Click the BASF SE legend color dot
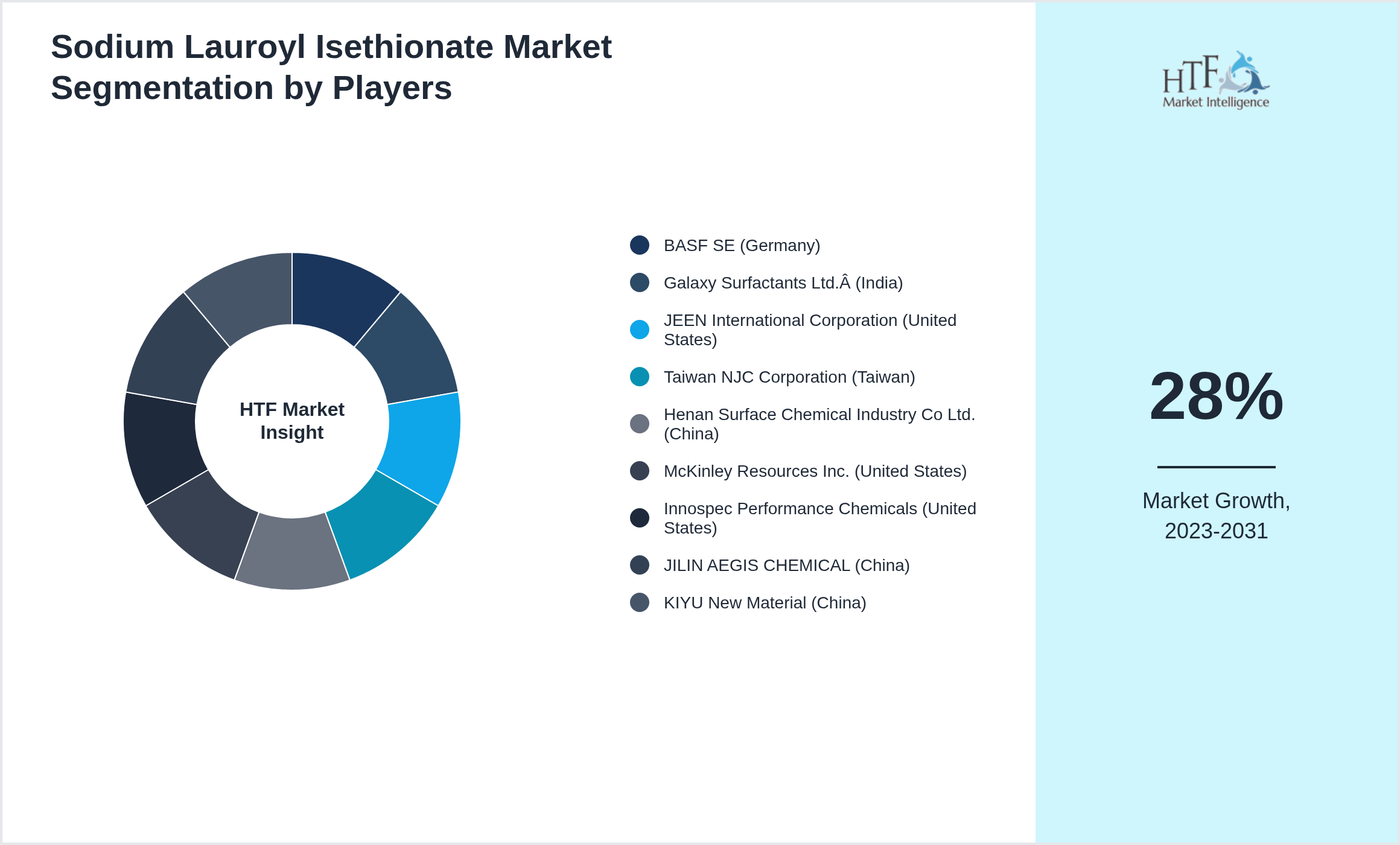This screenshot has width=1400, height=845. (640, 245)
